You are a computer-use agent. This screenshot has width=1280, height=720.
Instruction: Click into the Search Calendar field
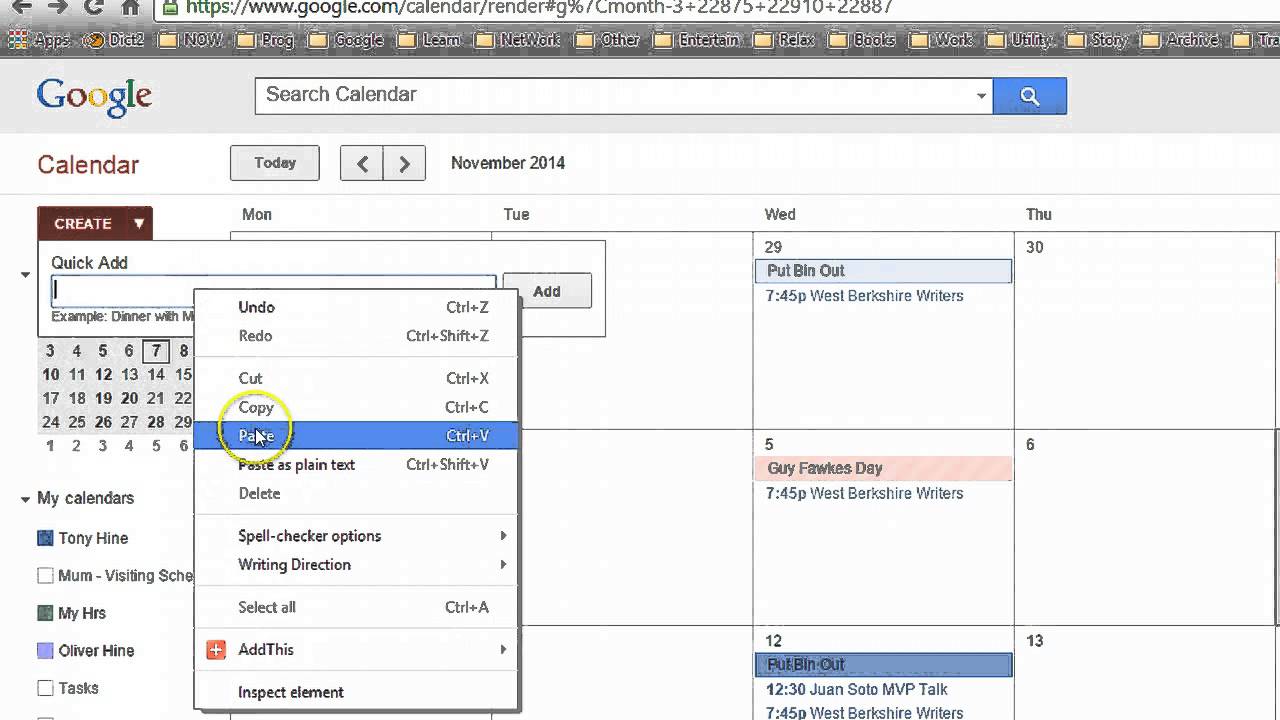[614, 96]
